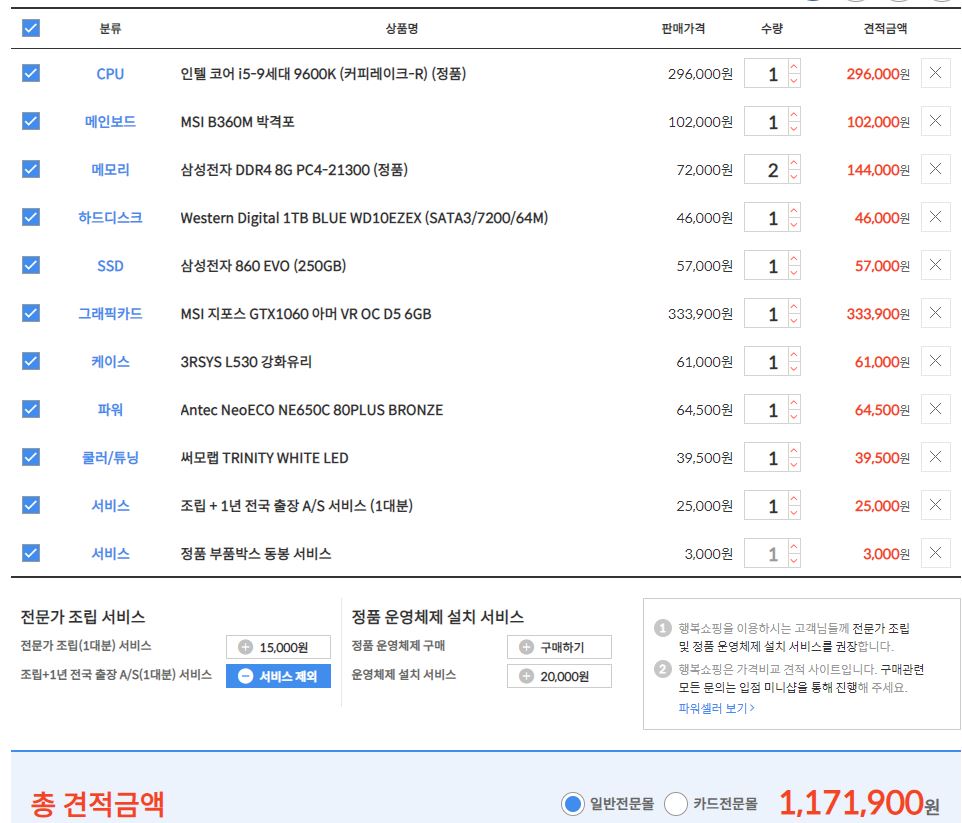Open the CPU category link
962x823 pixels.
[x=110, y=74]
